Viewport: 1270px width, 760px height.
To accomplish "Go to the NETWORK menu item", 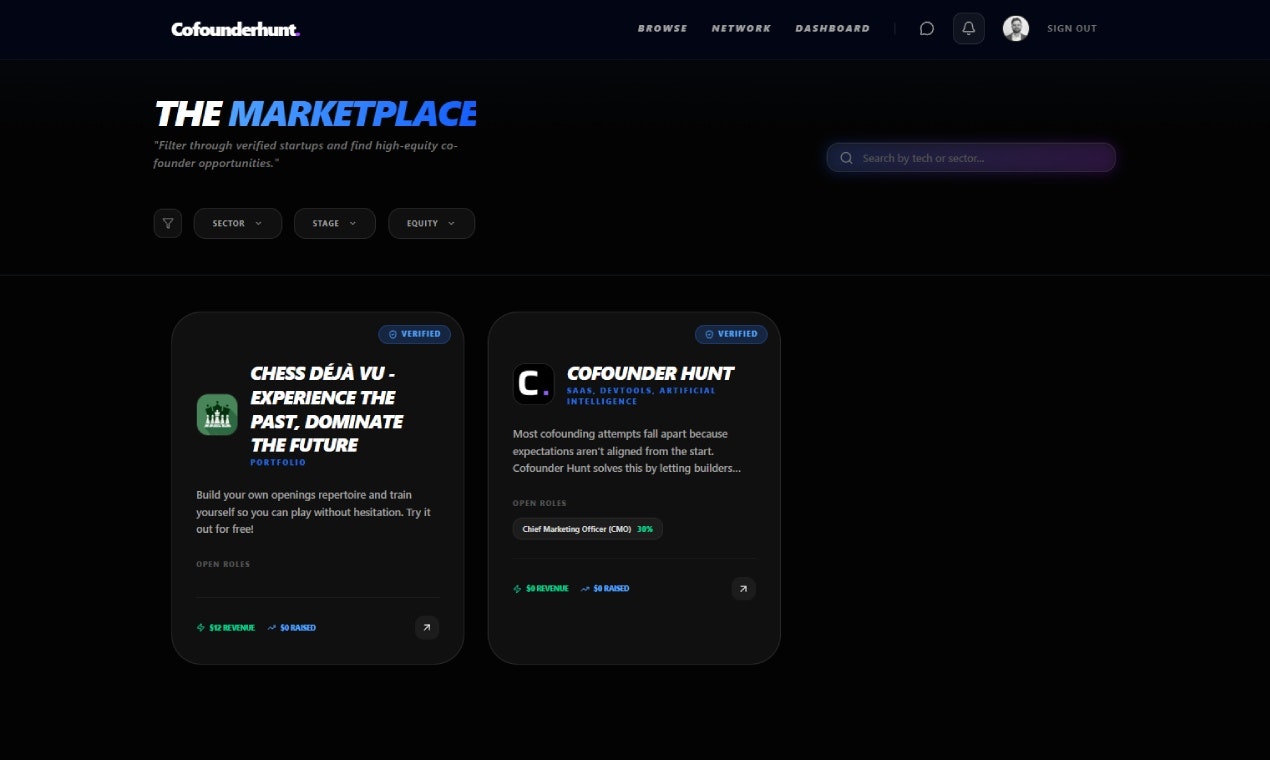I will click(x=741, y=28).
